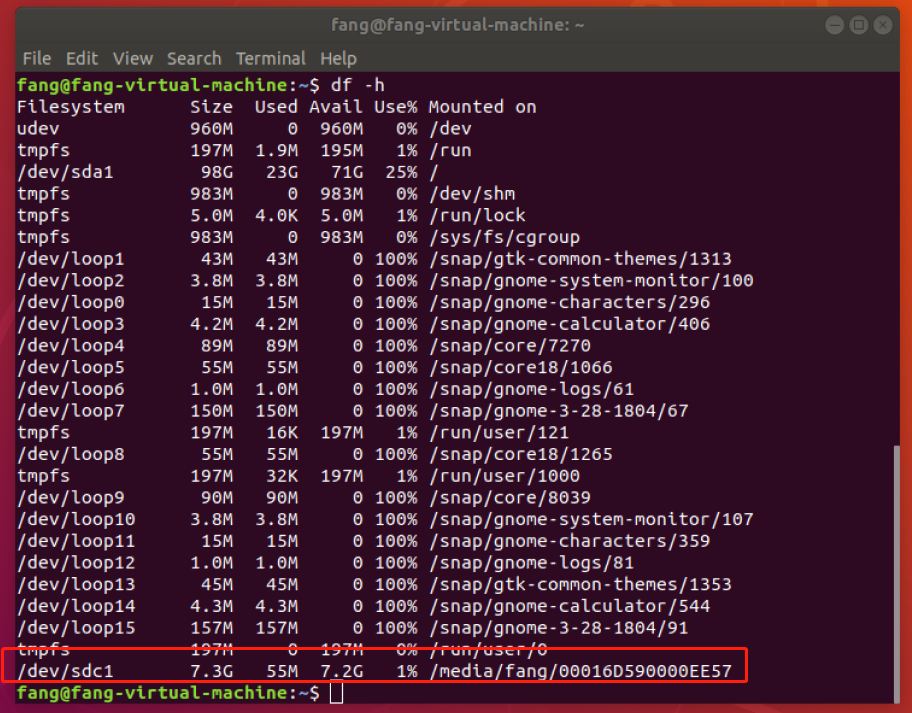912x713 pixels.
Task: Open the Search menu
Action: coord(194,58)
